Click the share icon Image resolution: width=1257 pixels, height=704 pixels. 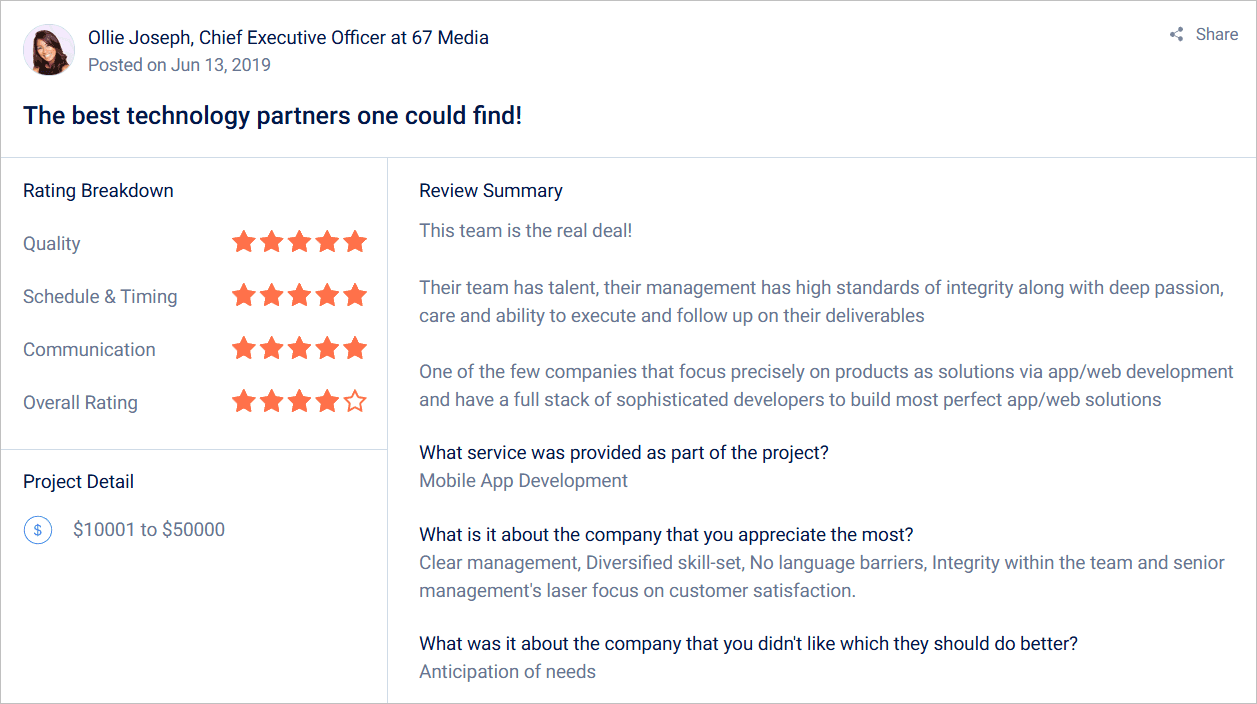click(1177, 35)
